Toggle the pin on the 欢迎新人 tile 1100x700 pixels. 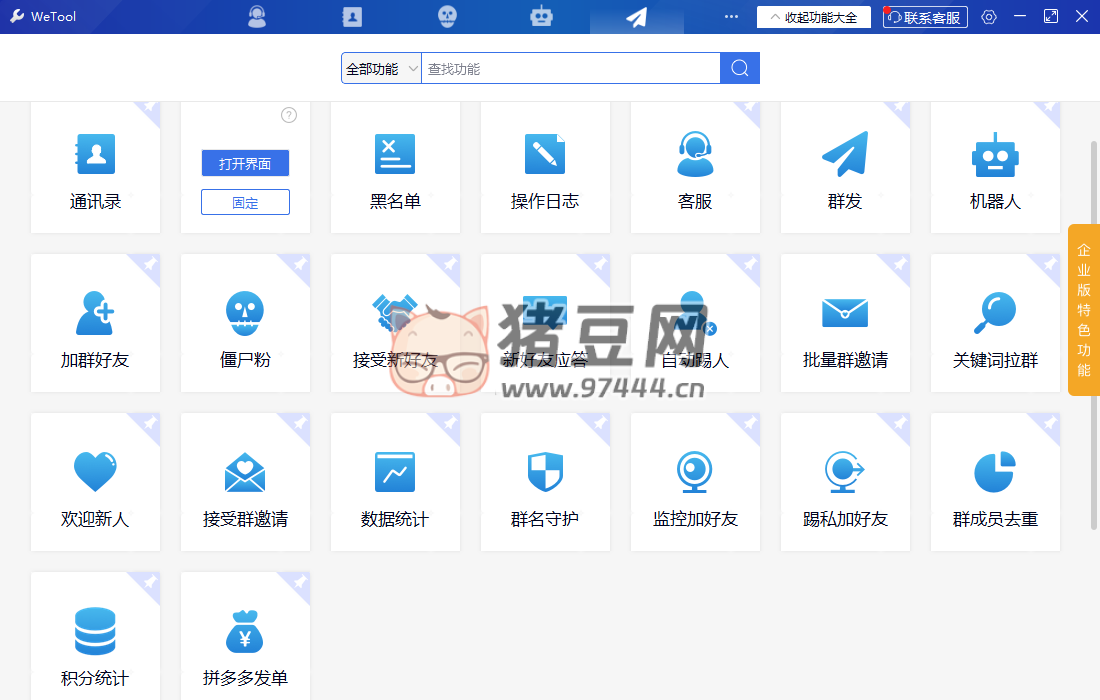coord(150,424)
